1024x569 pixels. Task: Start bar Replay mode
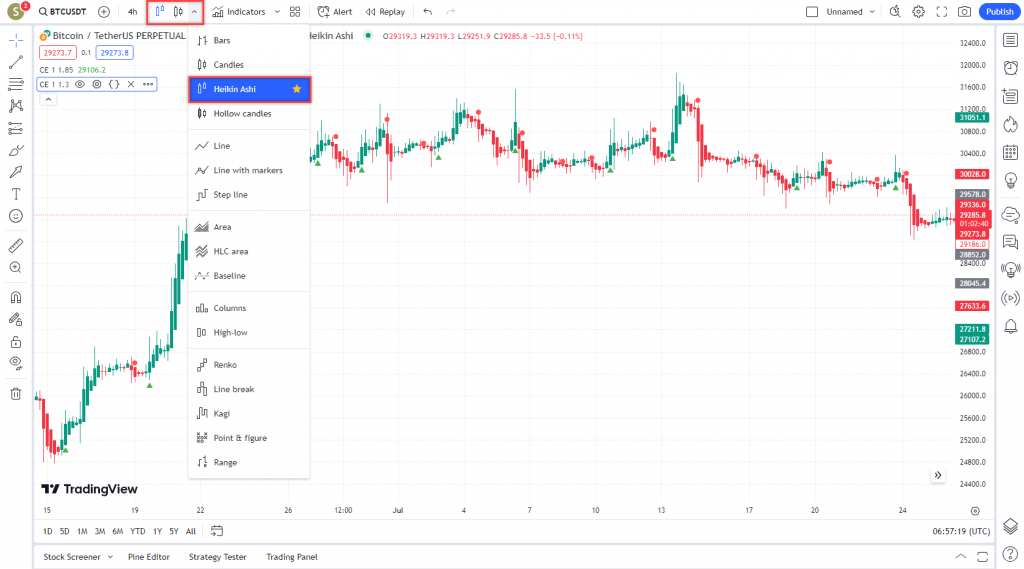click(x=385, y=12)
